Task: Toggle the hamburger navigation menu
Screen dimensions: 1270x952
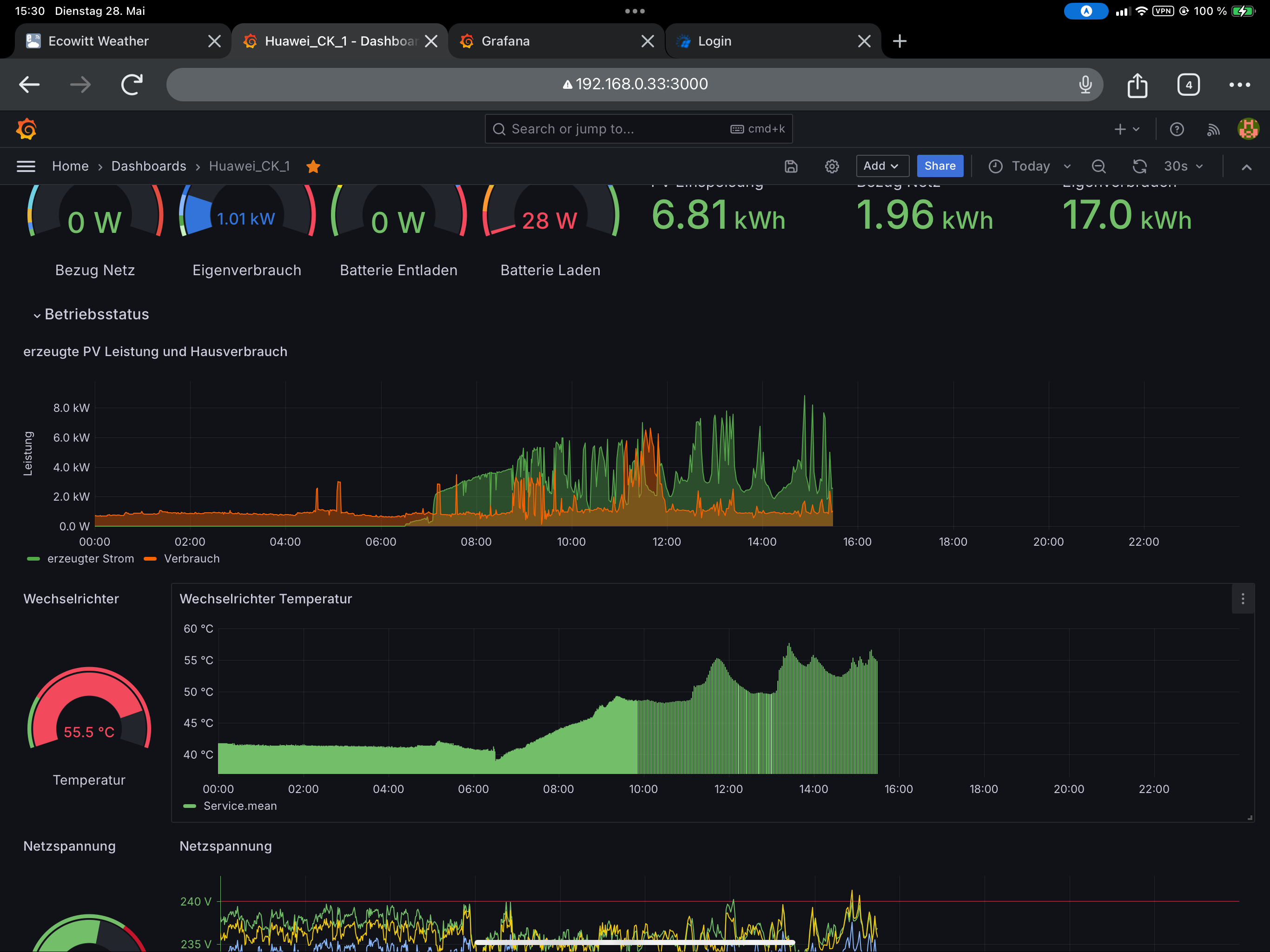Action: 26,166
